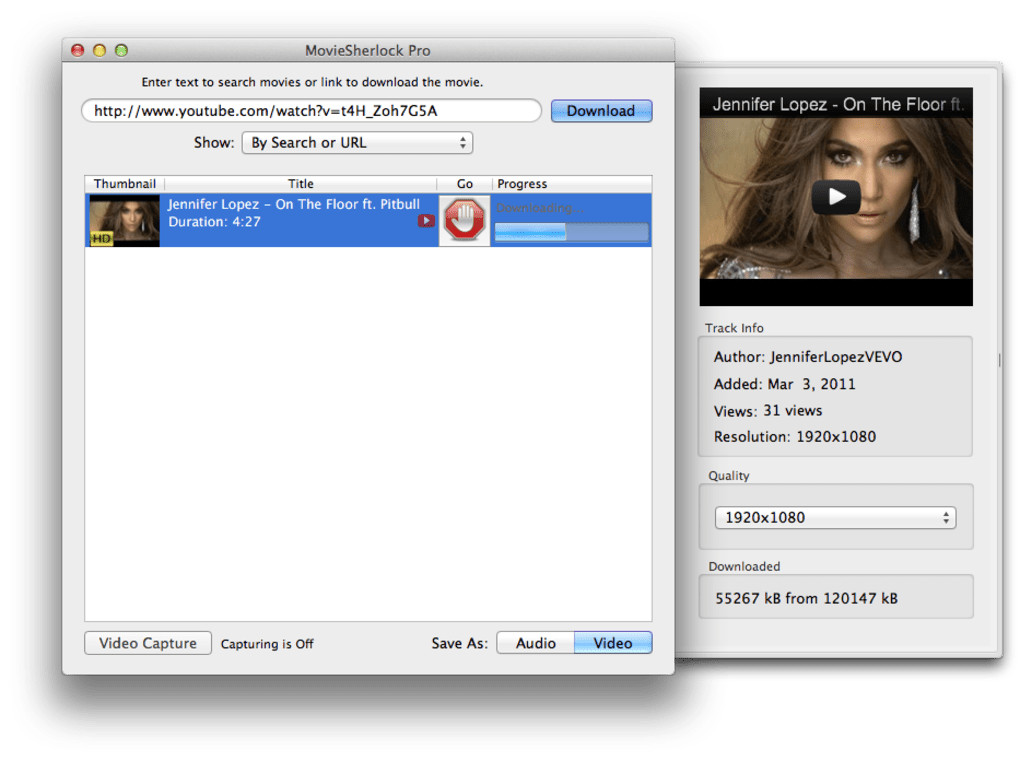Click the Author: JenniferLopezVEVO text
This screenshot has height=761, width=1020.
pyautogui.click(x=808, y=357)
